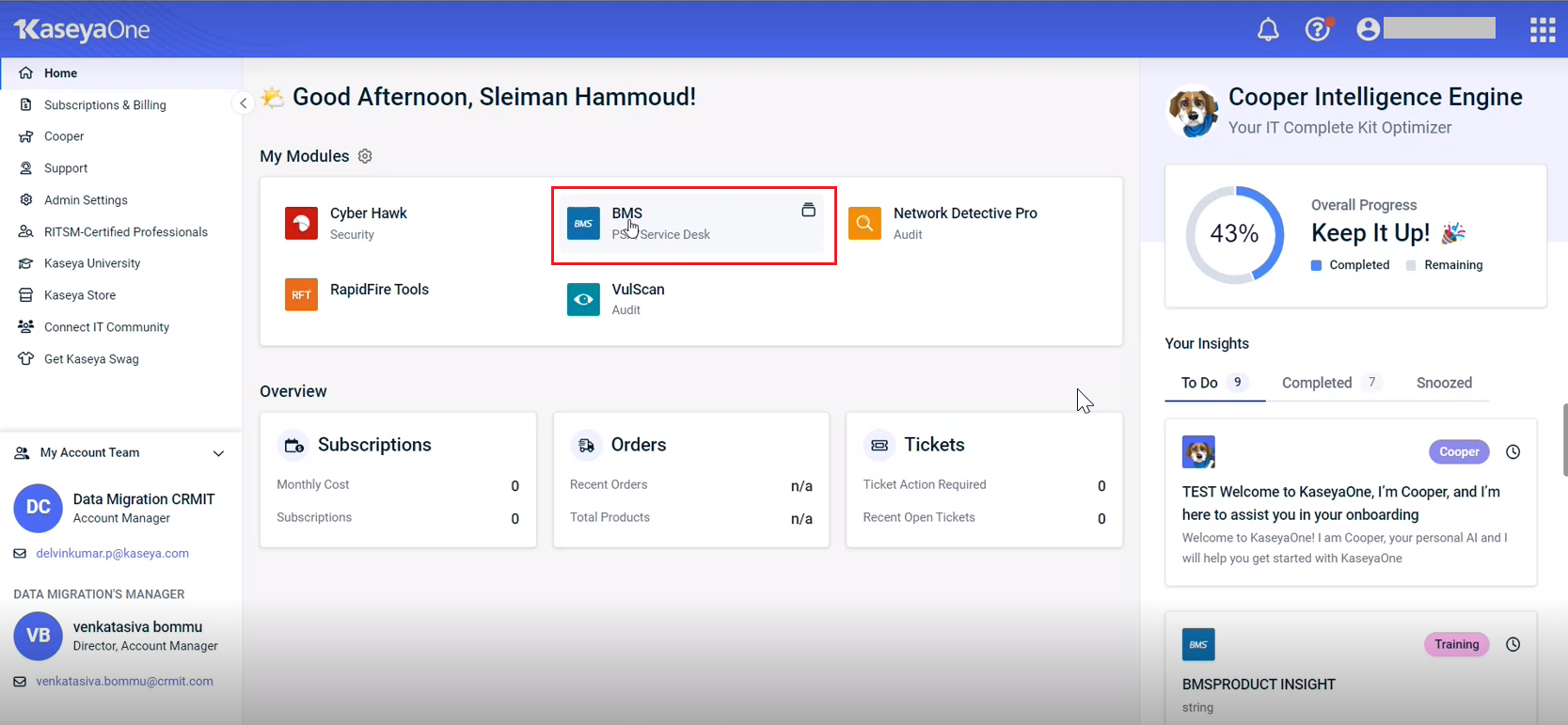
Task: Open Subscriptions & Billing in sidebar
Action: click(120, 105)
